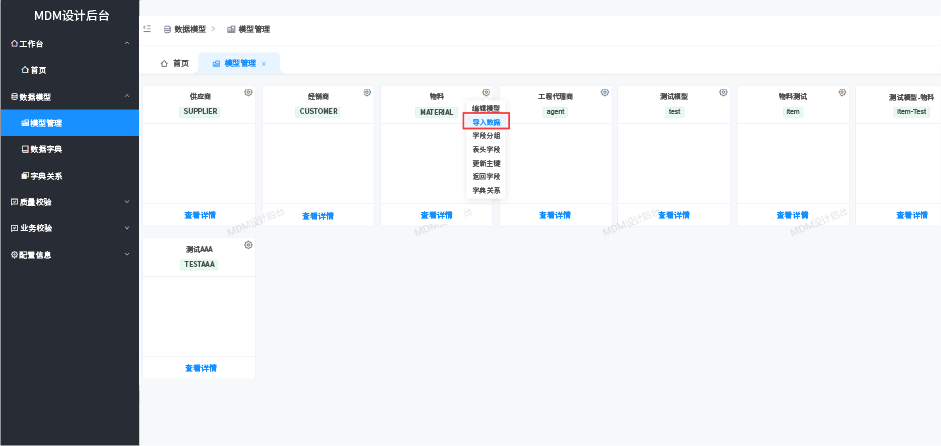Open 查看详情 for 测试AAA card
Image resolution: width=941 pixels, height=446 pixels.
pos(200,368)
